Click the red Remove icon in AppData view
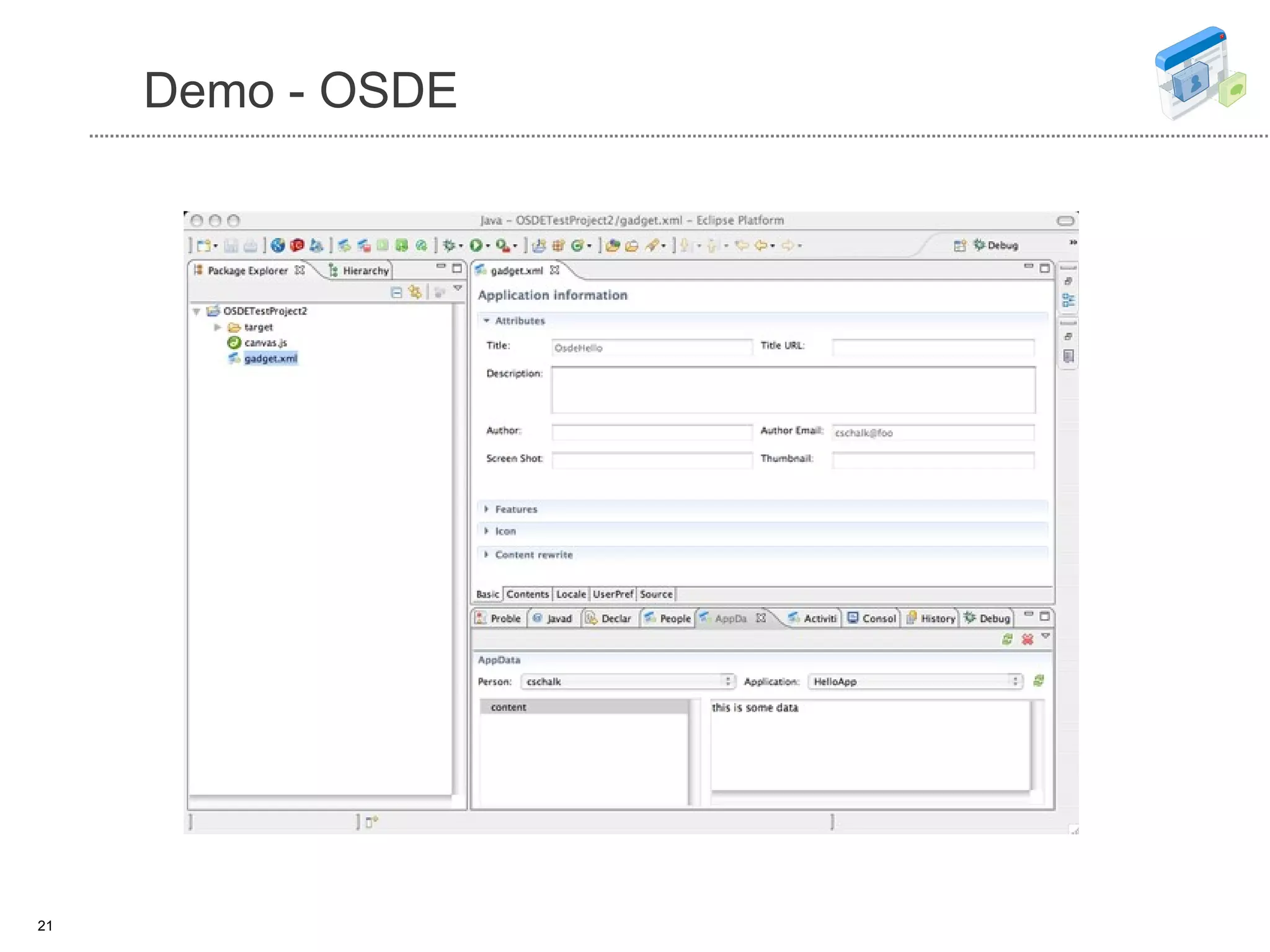The image size is (1270, 952). pyautogui.click(x=1027, y=639)
